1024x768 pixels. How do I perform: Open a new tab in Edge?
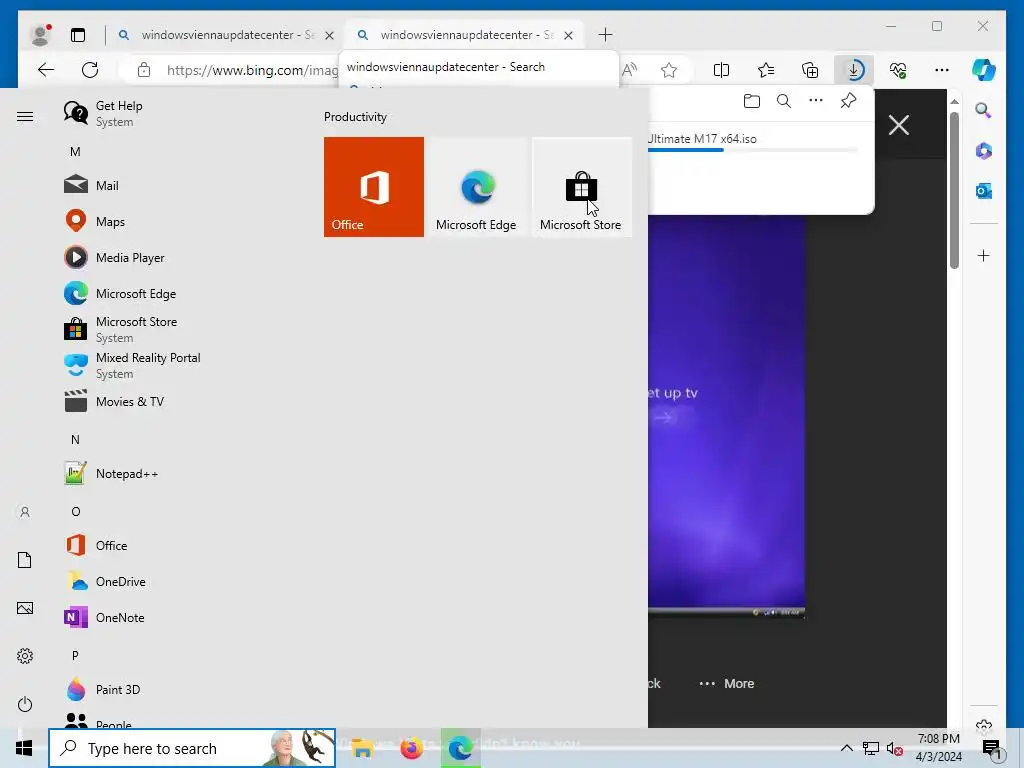[605, 35]
